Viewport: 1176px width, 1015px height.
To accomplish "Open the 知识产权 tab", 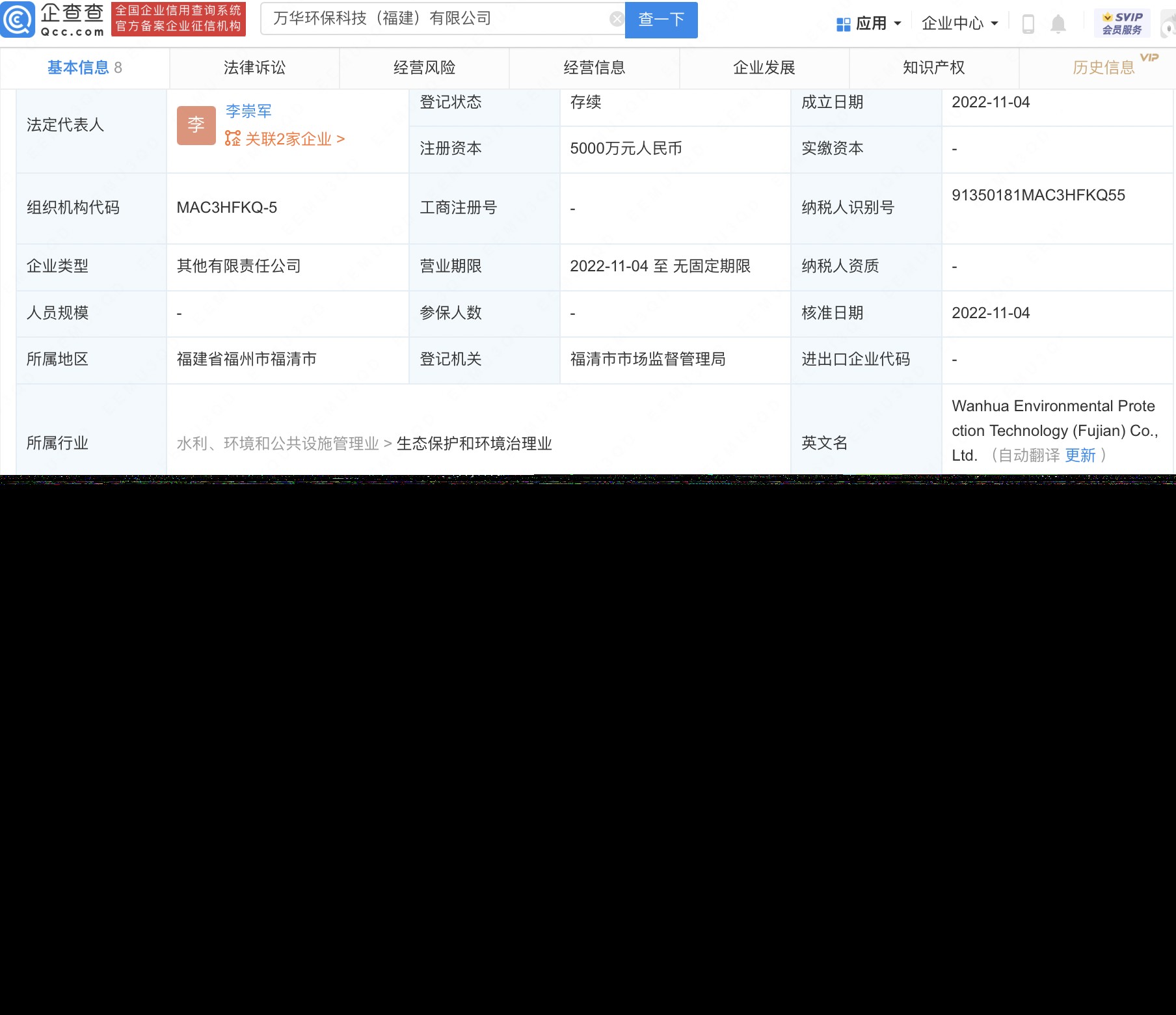I will 934,68.
